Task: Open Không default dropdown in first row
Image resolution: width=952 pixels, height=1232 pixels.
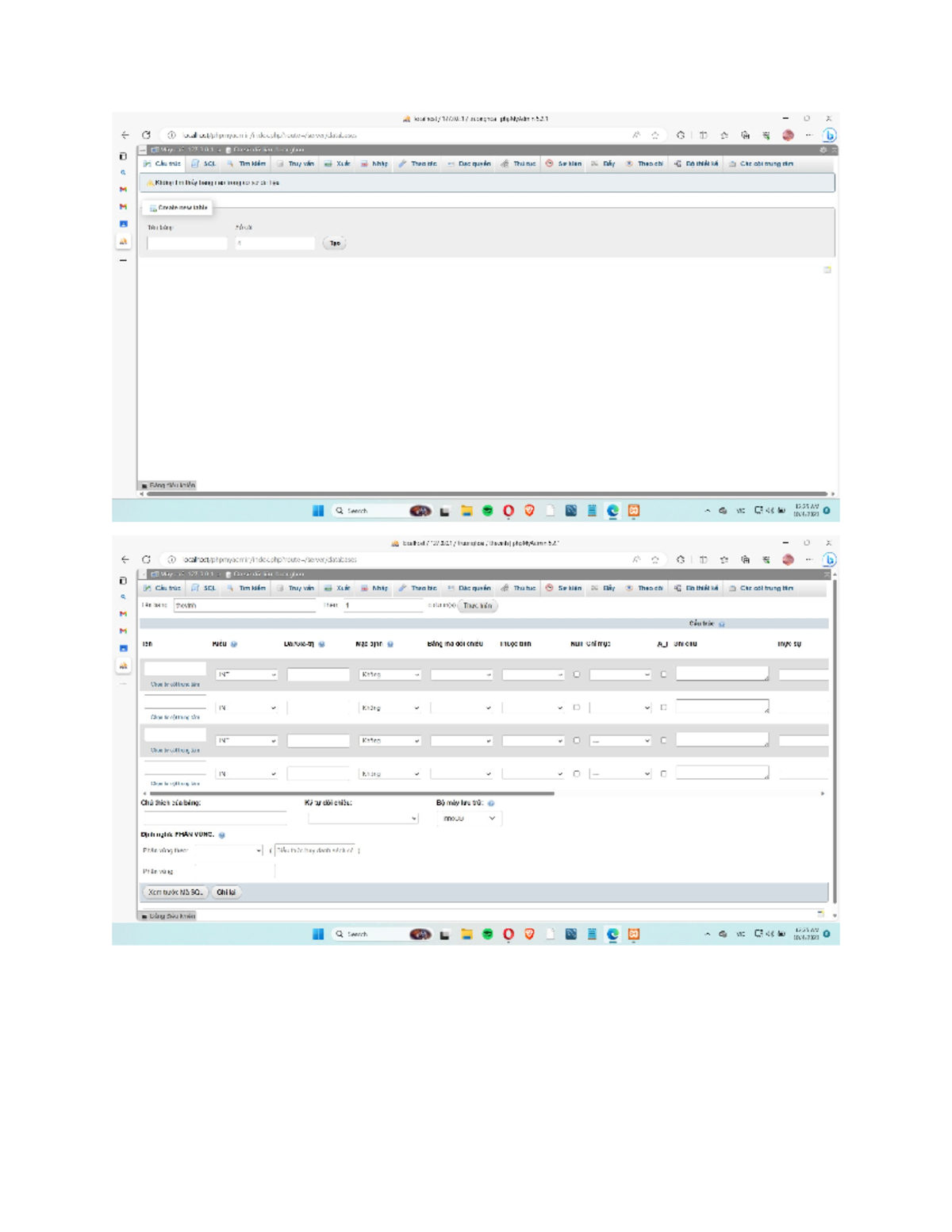Action: point(390,675)
